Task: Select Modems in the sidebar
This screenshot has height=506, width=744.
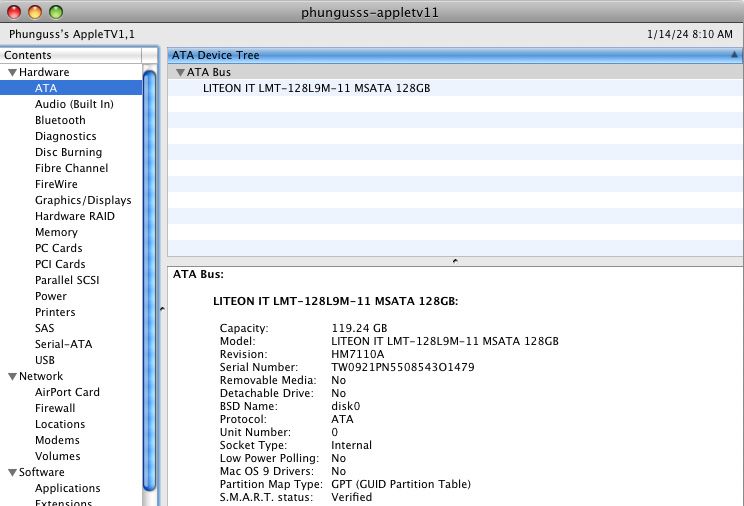Action: point(57,440)
